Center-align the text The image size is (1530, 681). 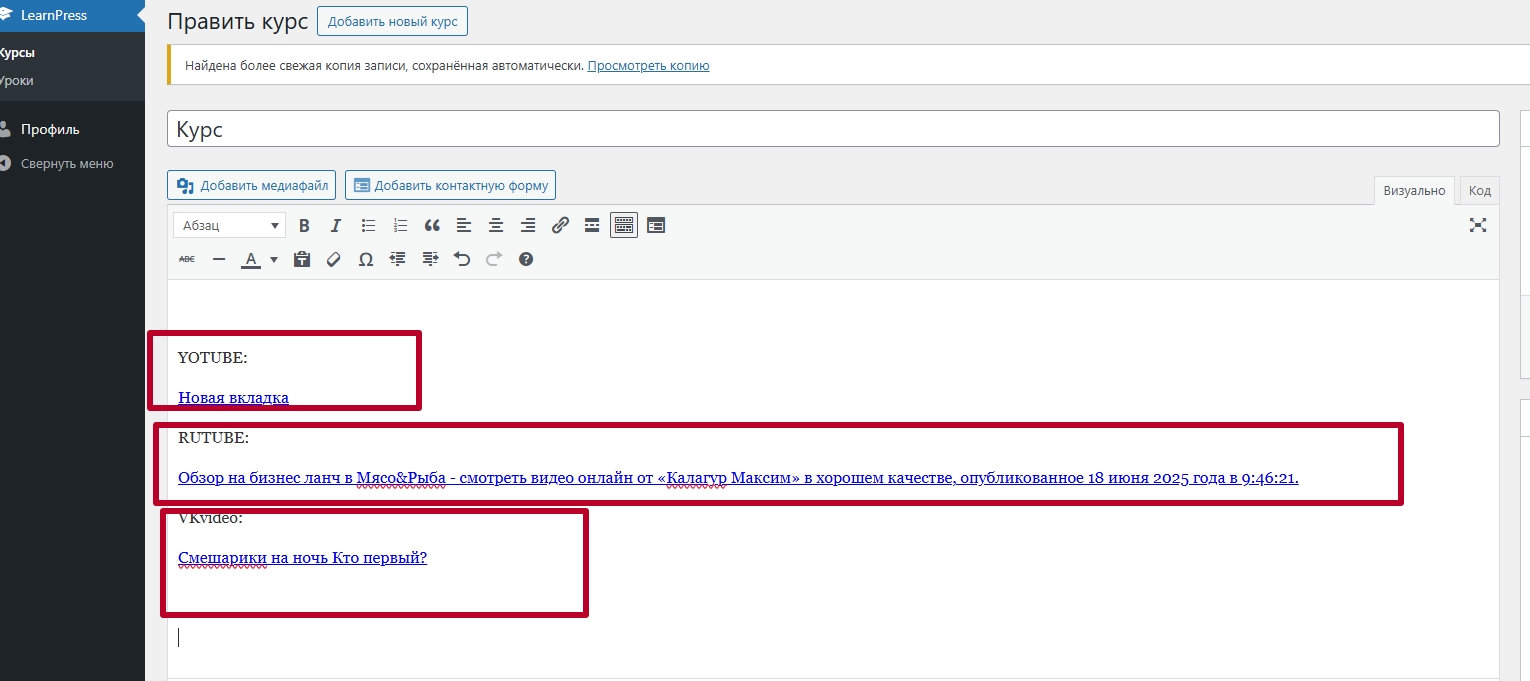496,226
